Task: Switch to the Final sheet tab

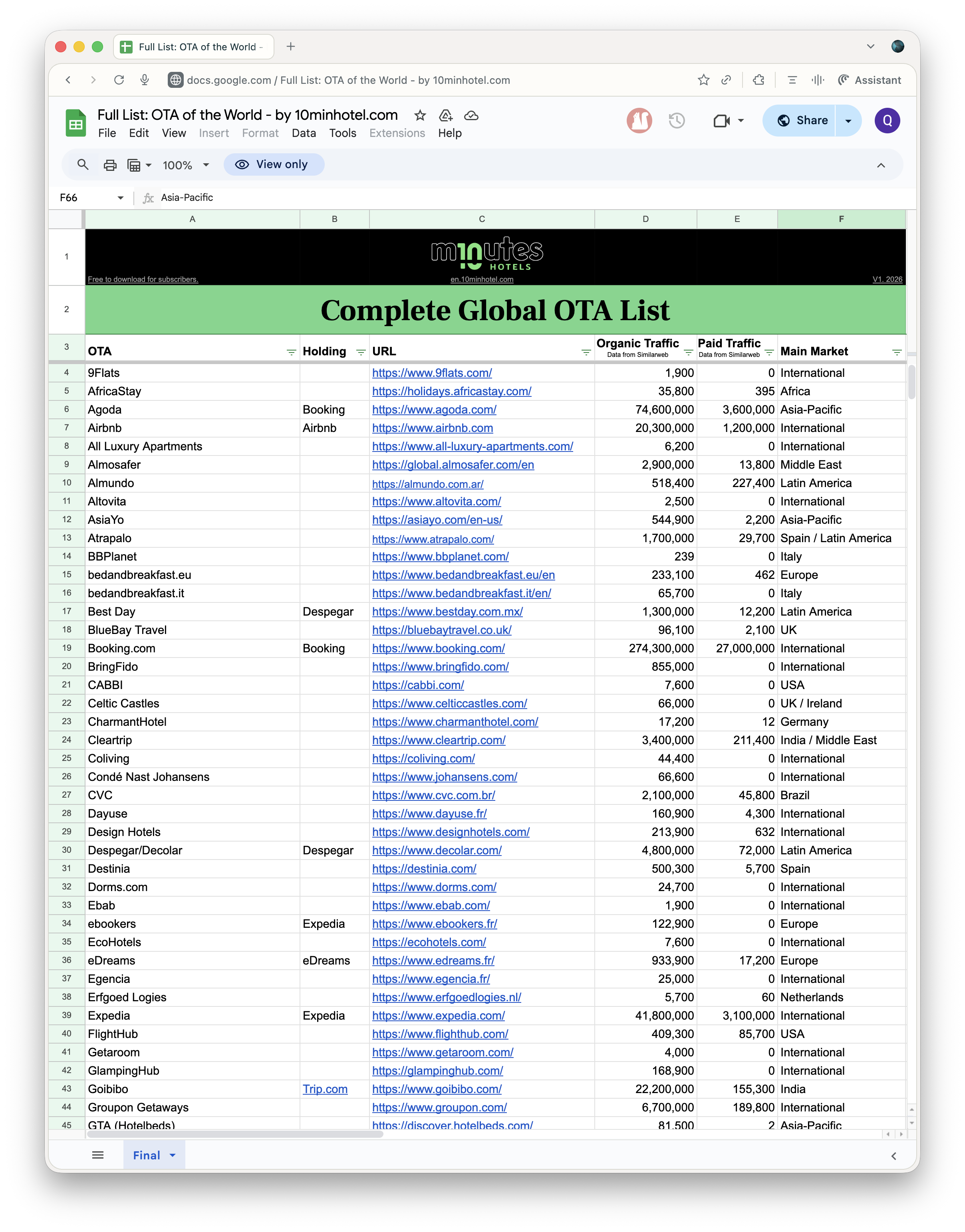Action: 146,1155
